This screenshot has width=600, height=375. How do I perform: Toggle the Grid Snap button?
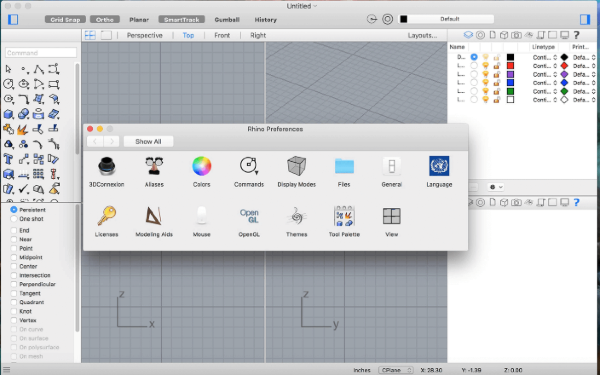(x=65, y=20)
